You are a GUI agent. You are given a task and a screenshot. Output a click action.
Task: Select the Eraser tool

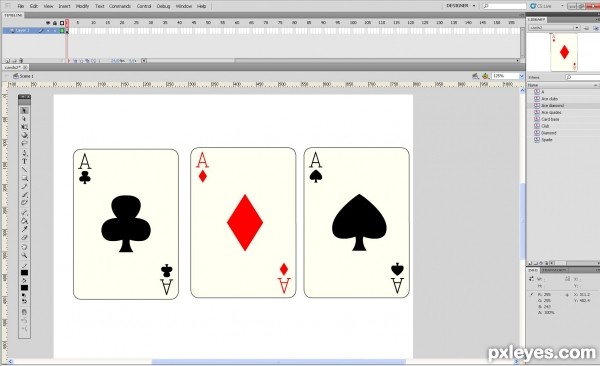coord(24,237)
